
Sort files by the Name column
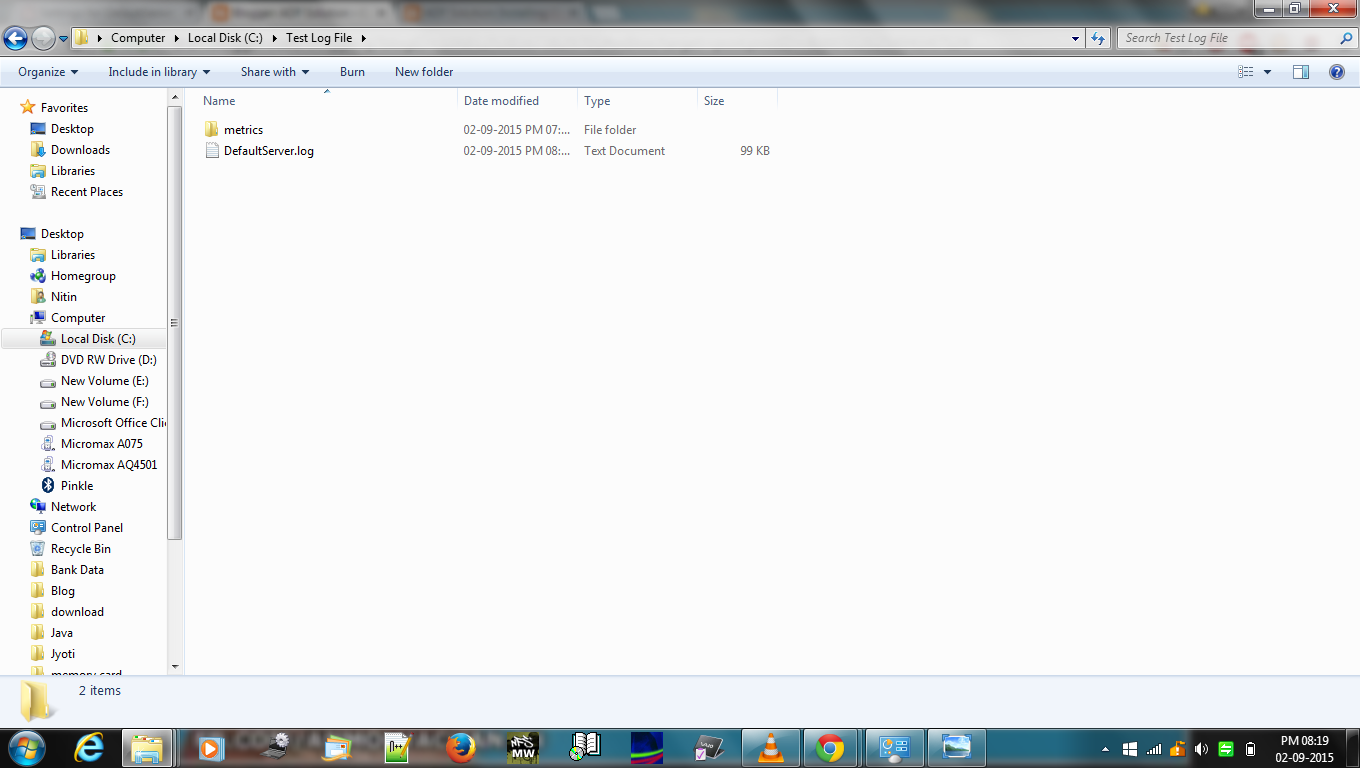(x=328, y=101)
